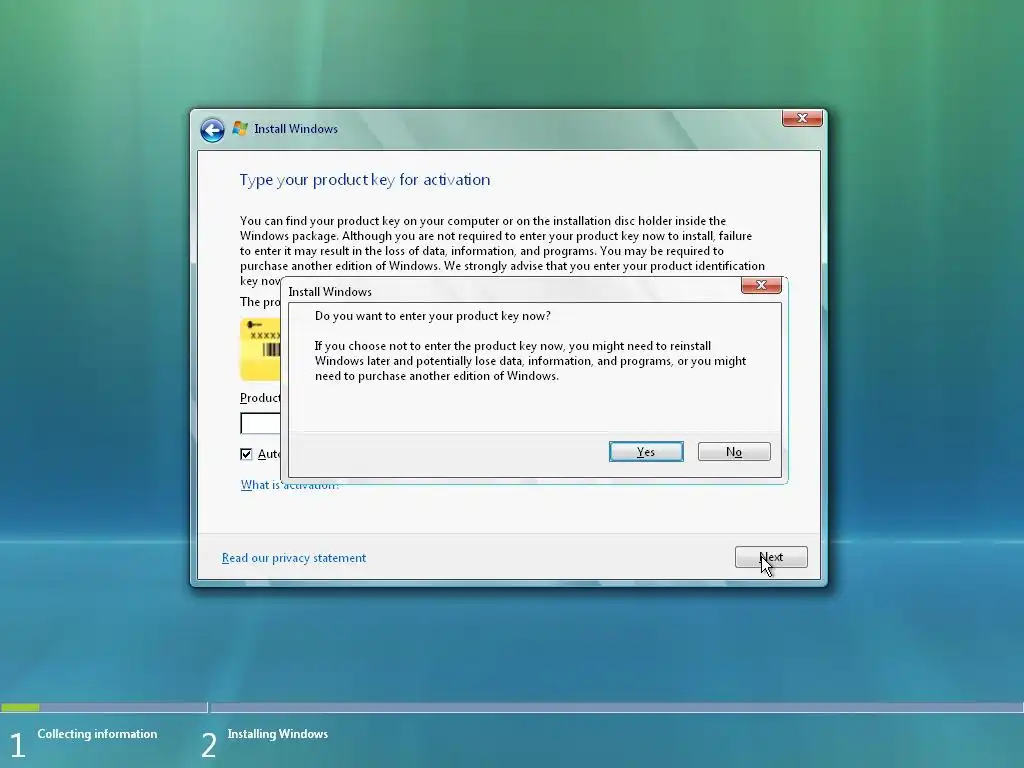Click the Next button

[x=771, y=557]
